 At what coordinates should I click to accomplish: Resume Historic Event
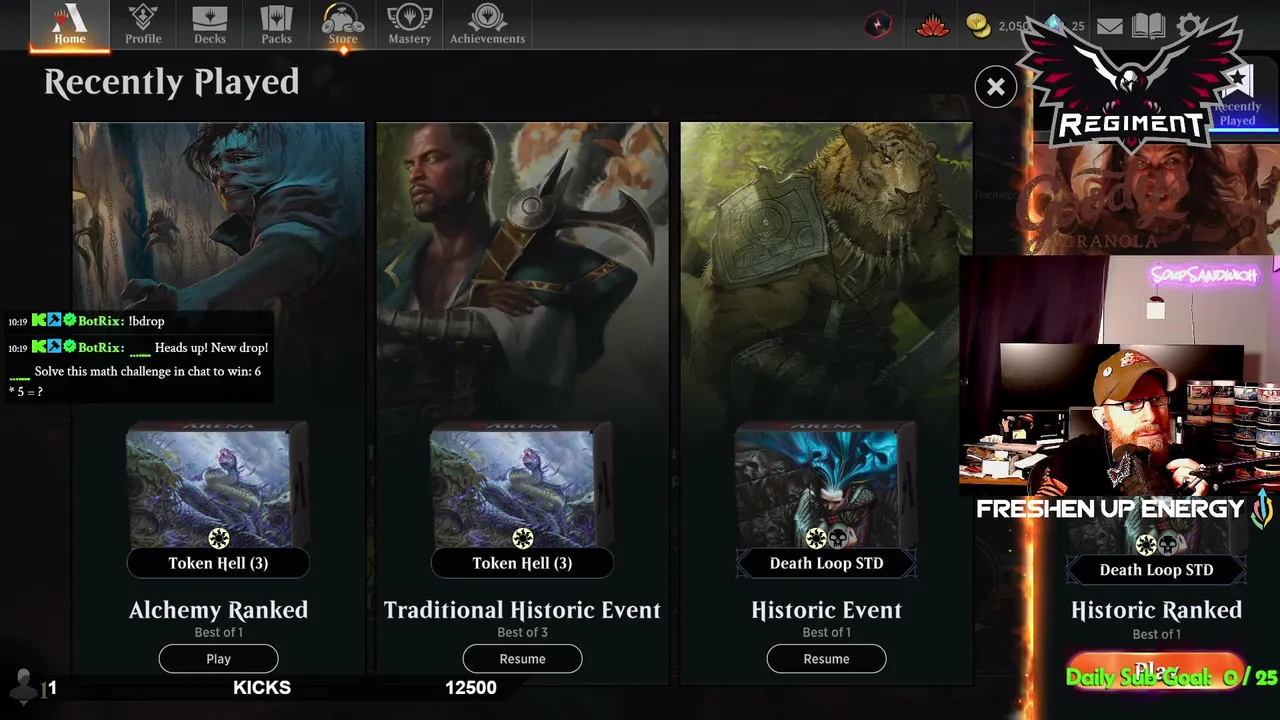[826, 659]
